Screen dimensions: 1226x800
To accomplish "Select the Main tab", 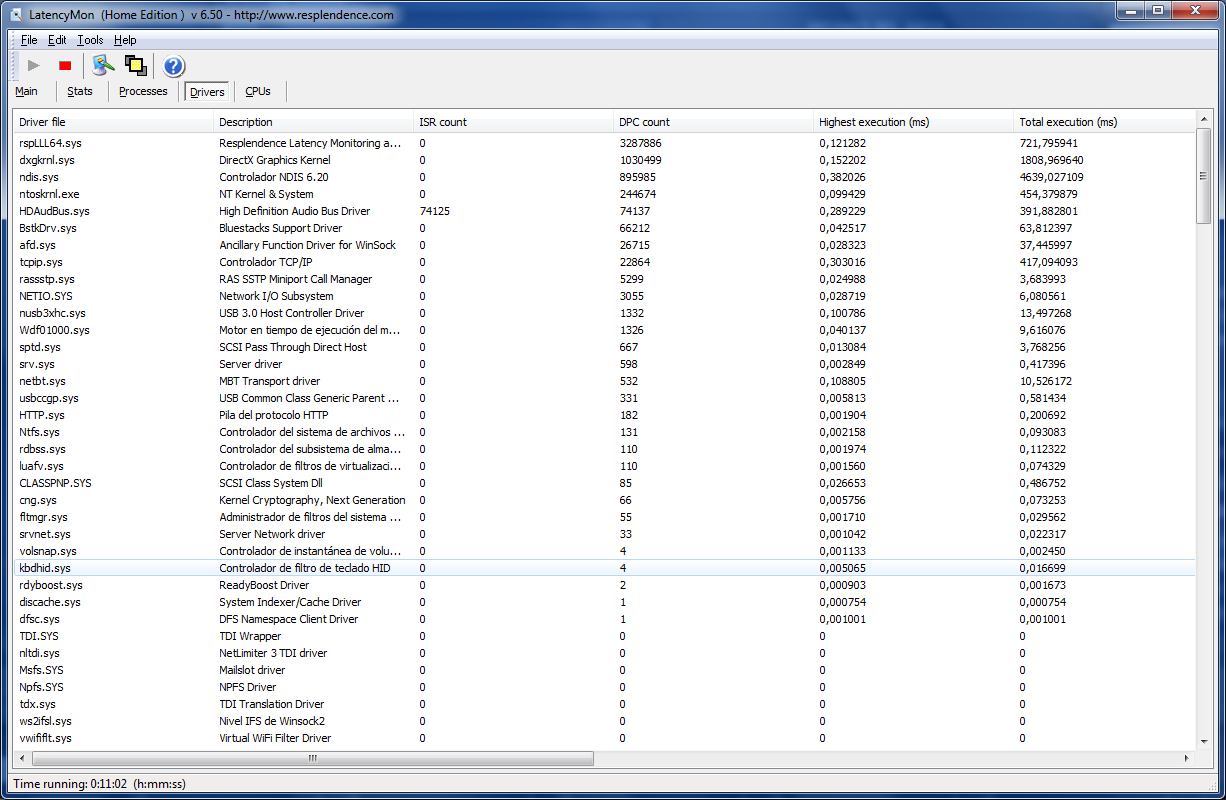I will click(27, 91).
